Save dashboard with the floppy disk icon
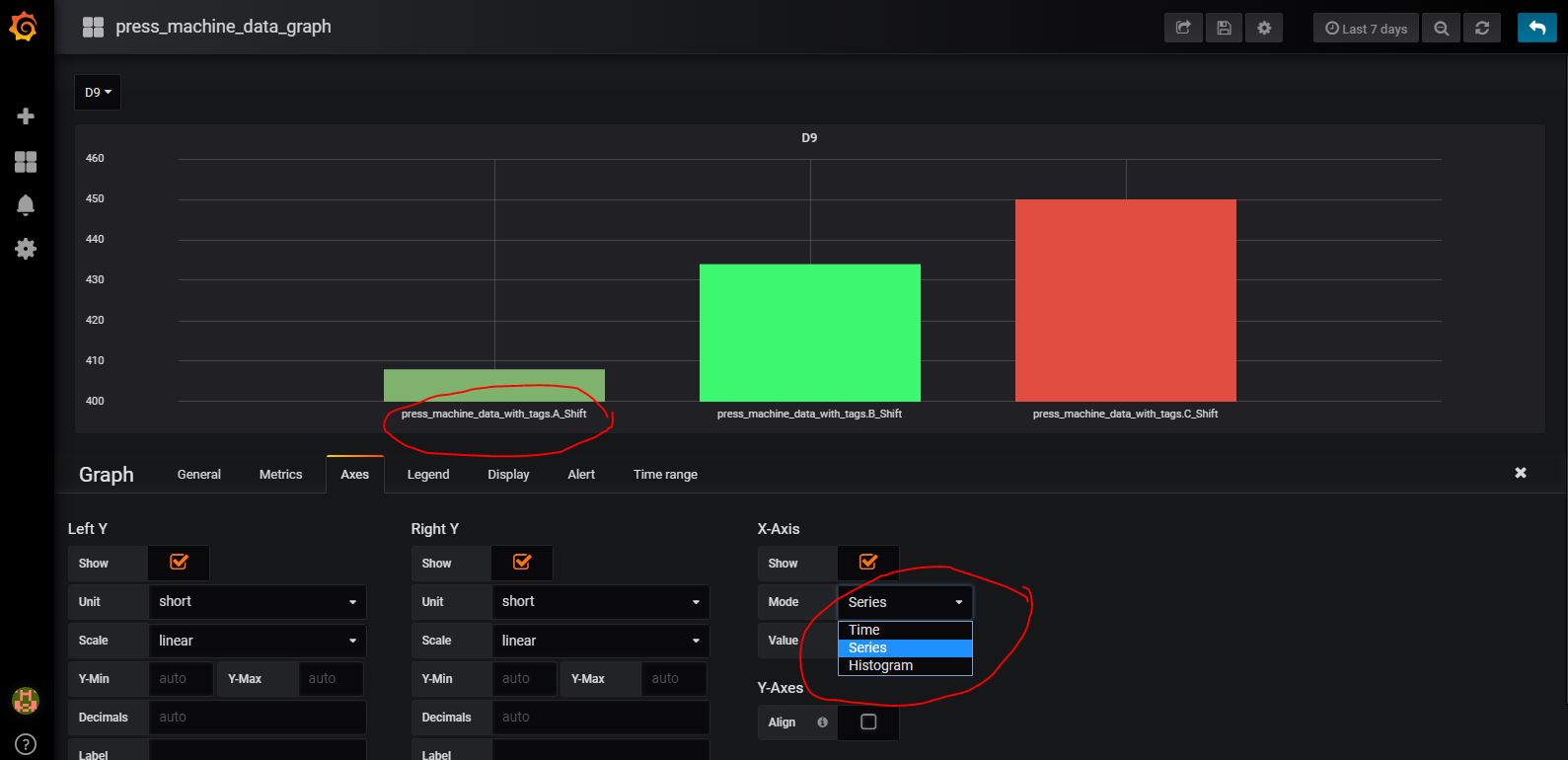The width and height of the screenshot is (1568, 760). coord(1224,28)
